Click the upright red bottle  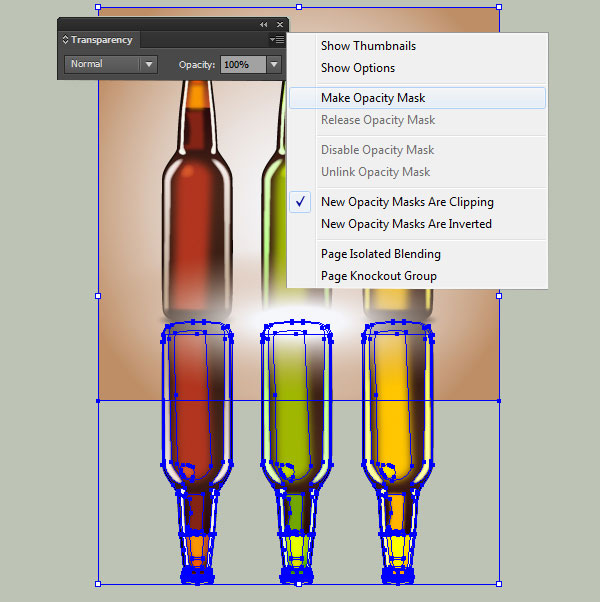click(x=197, y=200)
